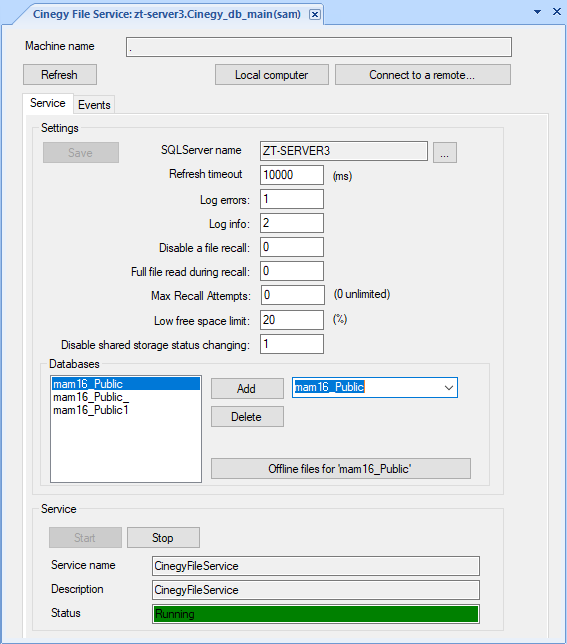Screen dimensions: 567x644
Task: Expand the database name combo box arrow
Action: (449, 388)
